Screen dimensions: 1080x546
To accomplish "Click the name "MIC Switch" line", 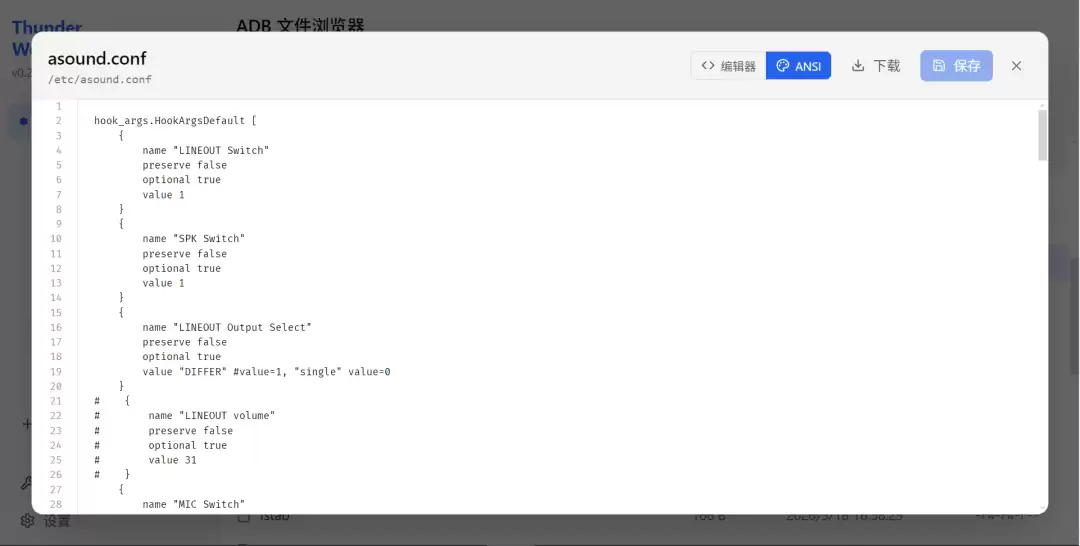I will click(x=194, y=504).
